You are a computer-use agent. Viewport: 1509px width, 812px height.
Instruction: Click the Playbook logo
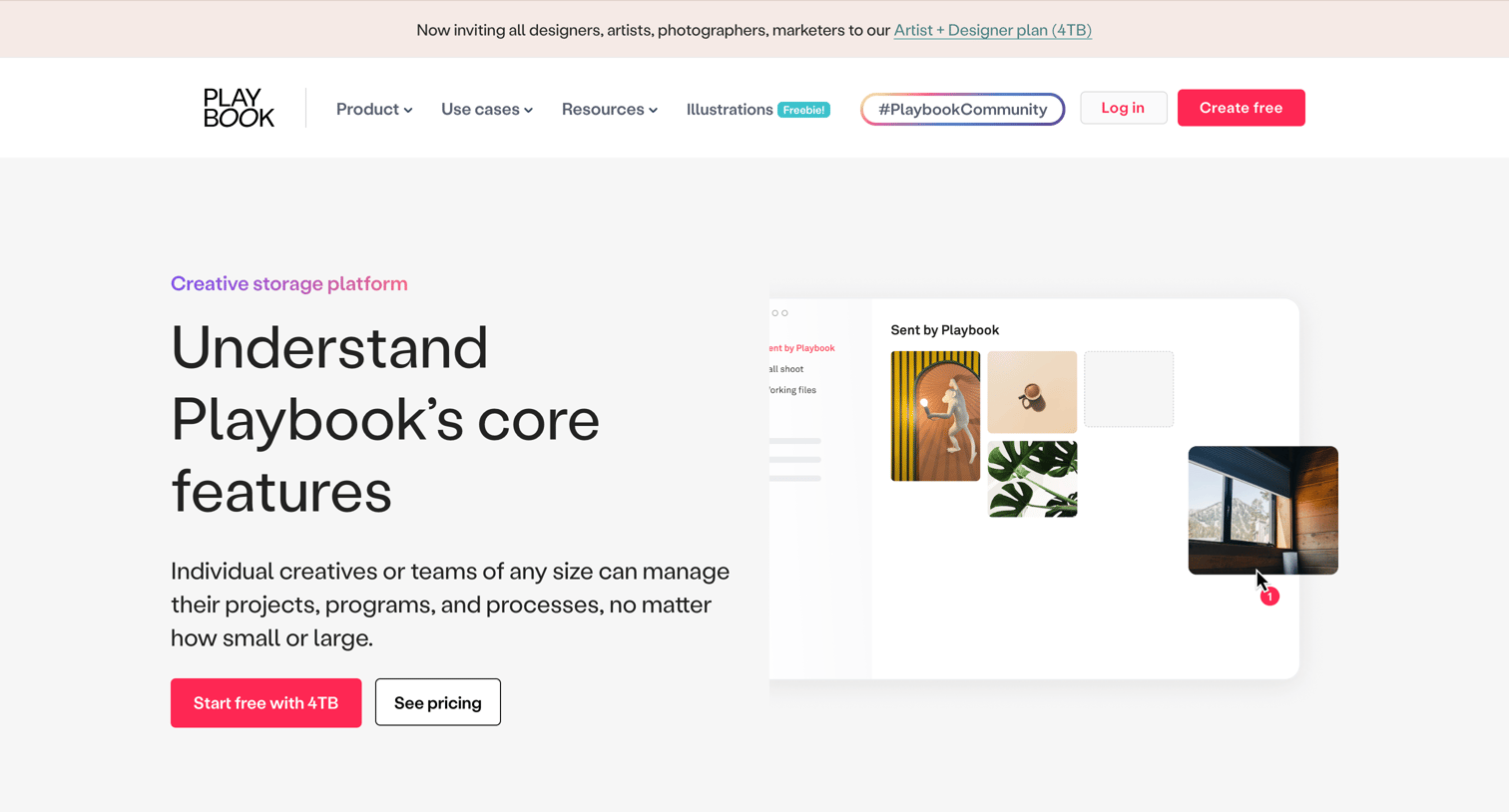(239, 108)
